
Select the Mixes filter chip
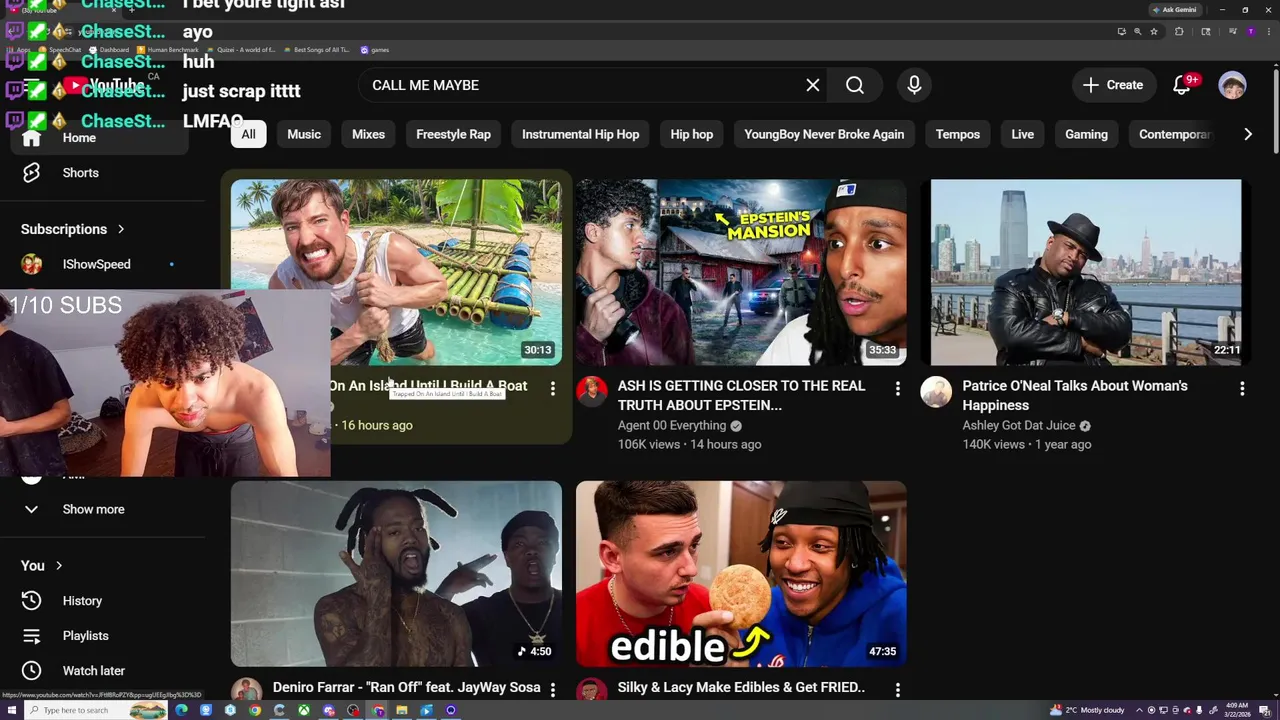(368, 134)
